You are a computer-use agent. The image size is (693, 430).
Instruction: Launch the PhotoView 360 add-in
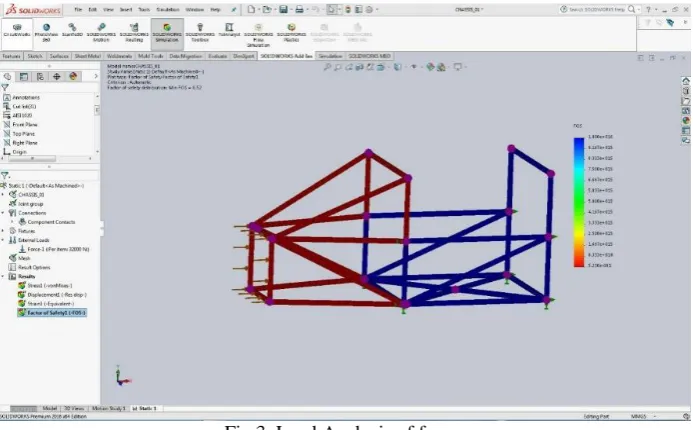(x=46, y=33)
